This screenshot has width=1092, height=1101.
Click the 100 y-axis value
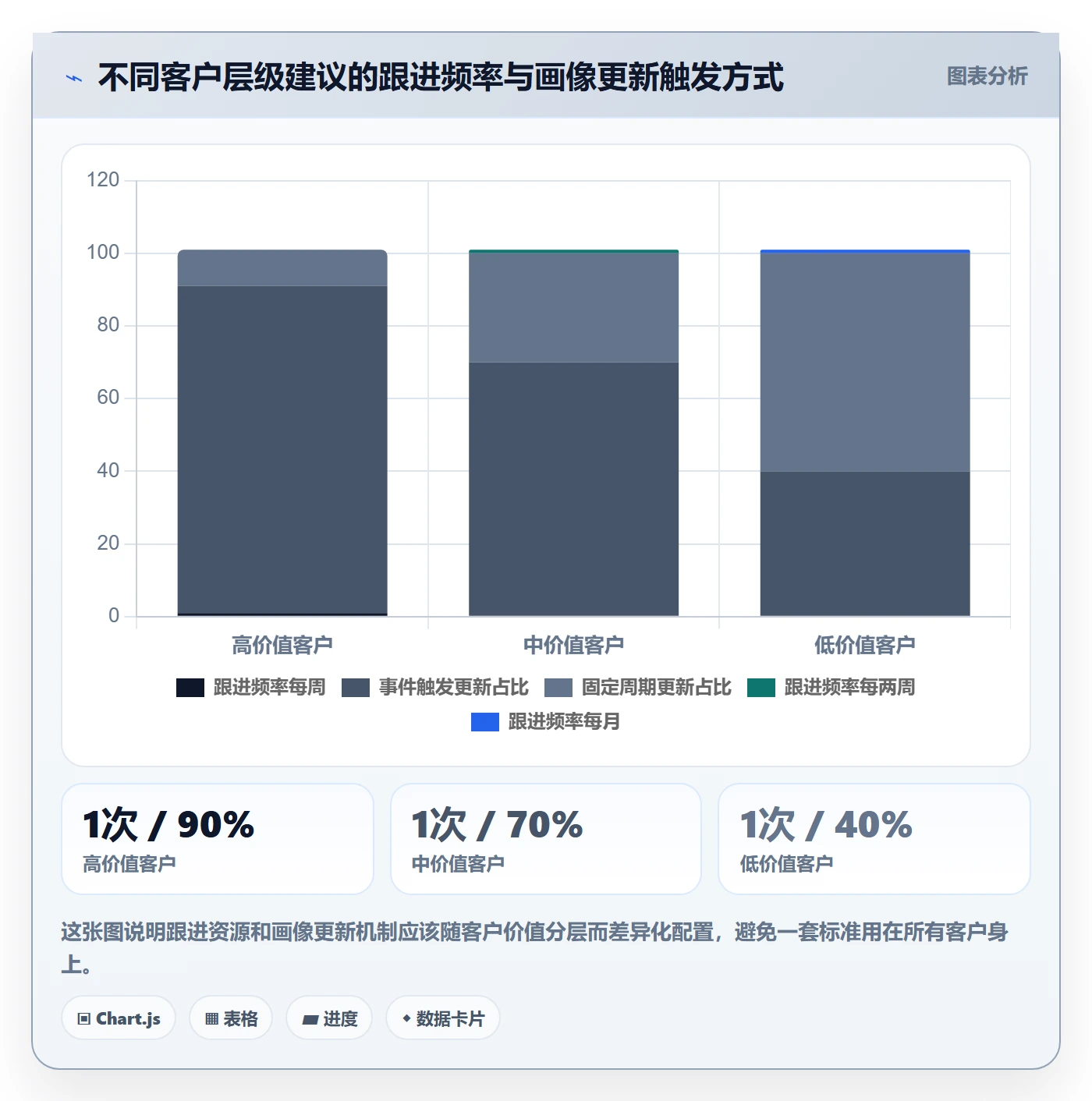tap(103, 253)
